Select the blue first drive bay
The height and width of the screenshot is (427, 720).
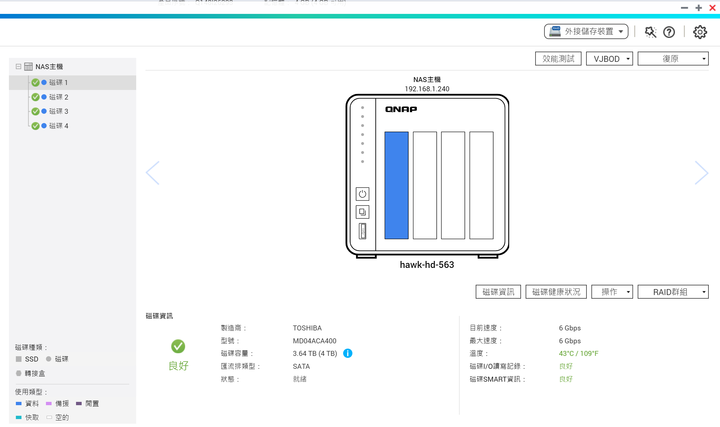click(x=396, y=185)
